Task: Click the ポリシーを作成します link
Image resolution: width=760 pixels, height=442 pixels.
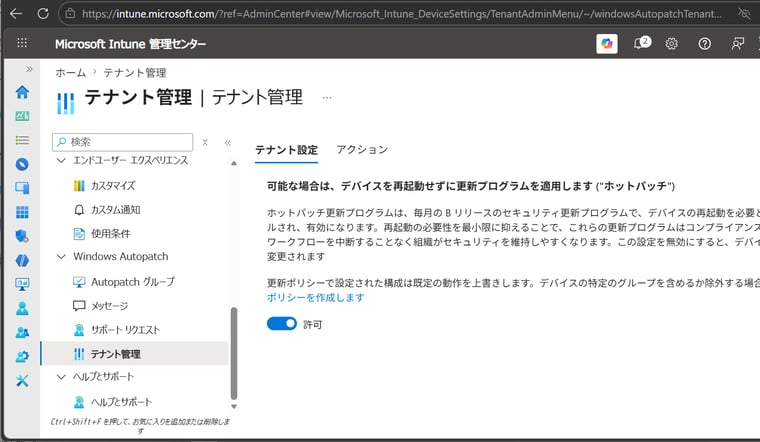Action: coord(316,297)
